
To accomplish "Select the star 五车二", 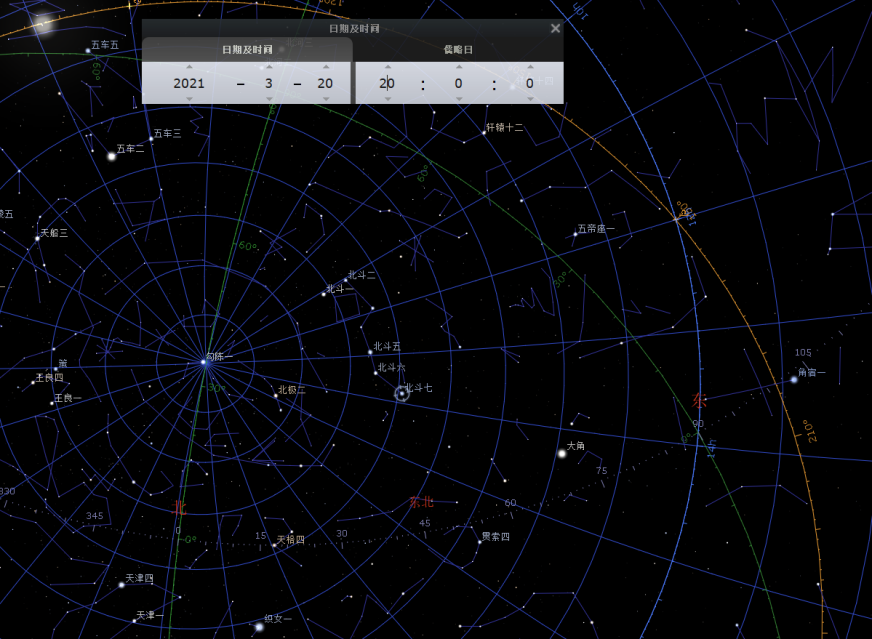I will click(x=112, y=156).
